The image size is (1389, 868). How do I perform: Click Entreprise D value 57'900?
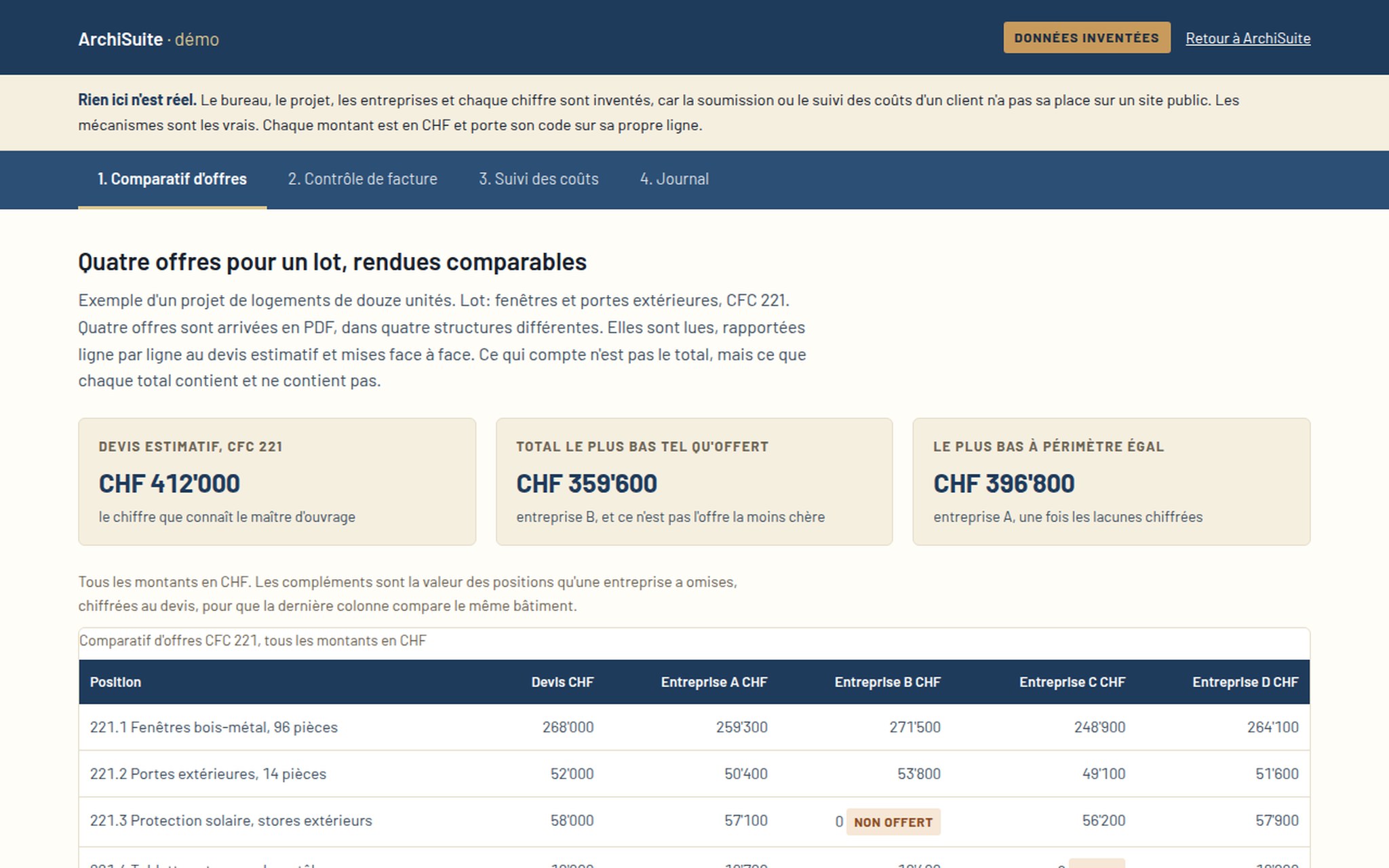(1276, 821)
